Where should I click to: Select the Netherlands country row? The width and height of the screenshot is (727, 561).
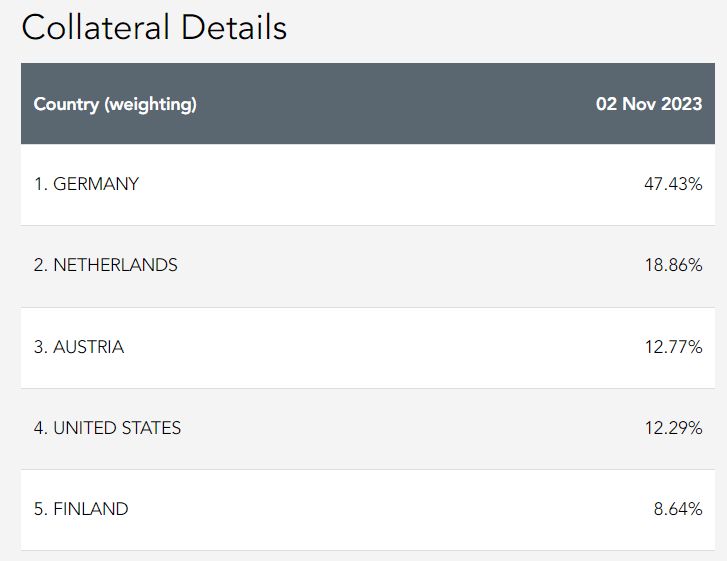coord(105,265)
